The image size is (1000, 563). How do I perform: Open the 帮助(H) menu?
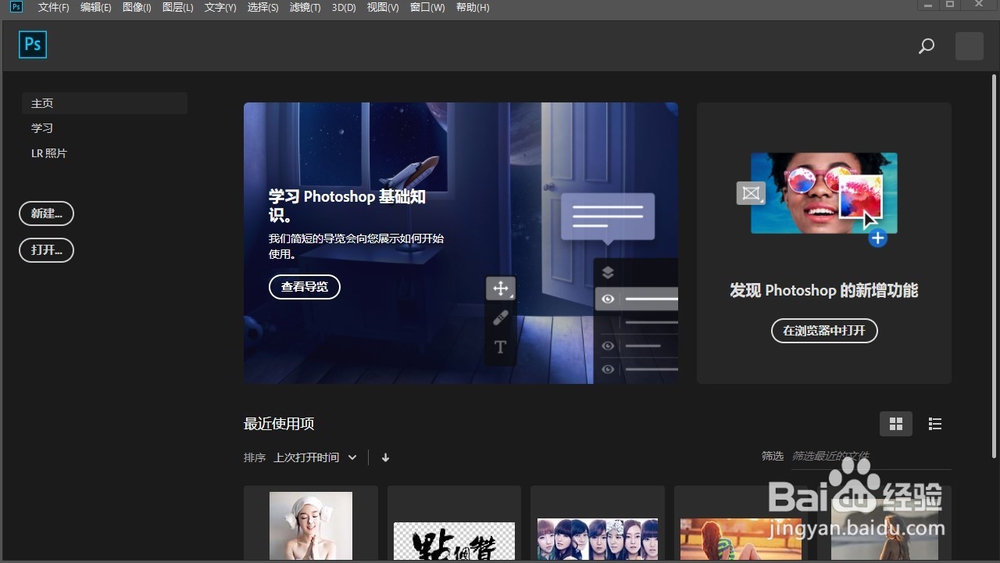coord(473,8)
